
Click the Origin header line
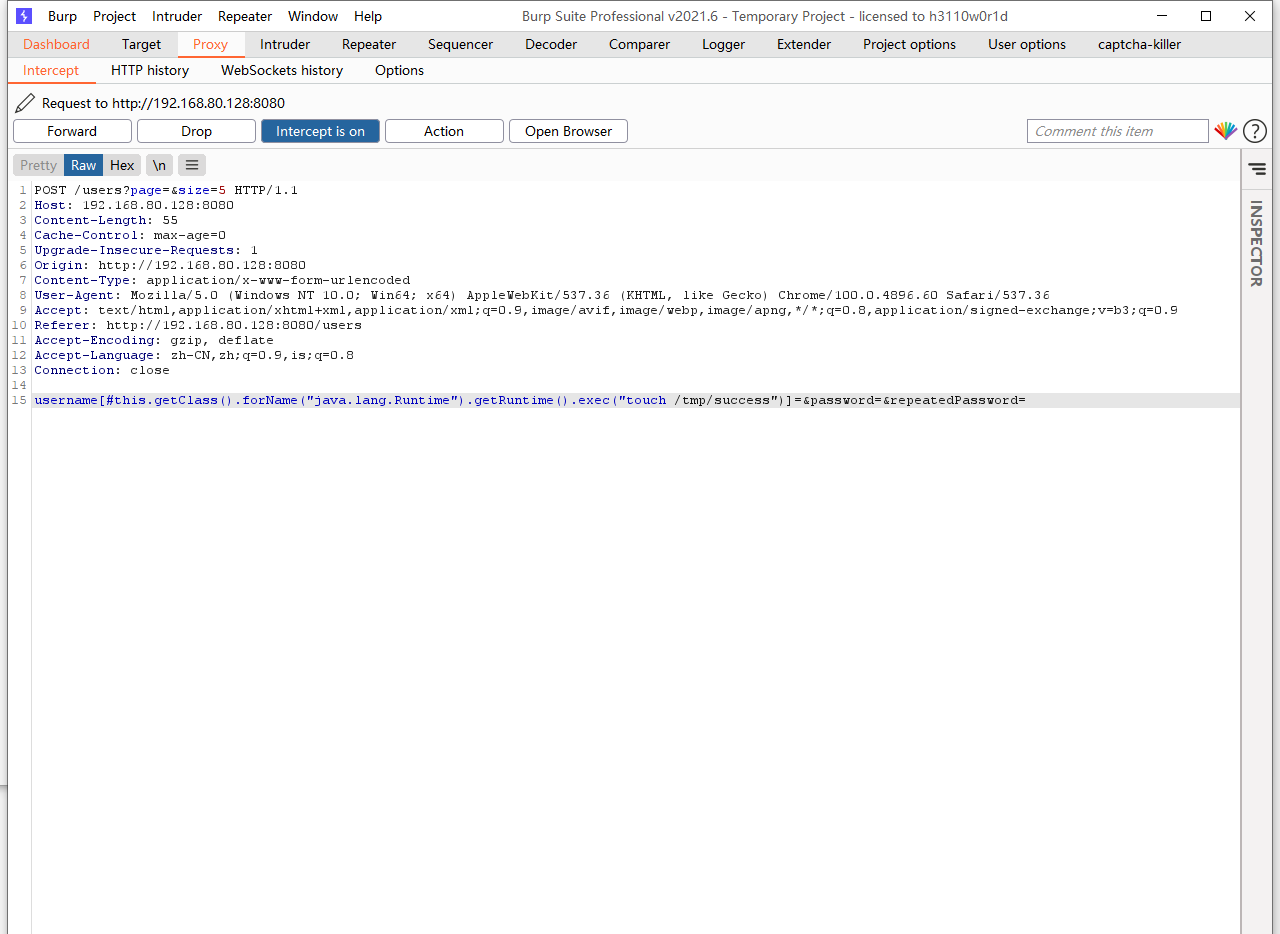(x=170, y=265)
